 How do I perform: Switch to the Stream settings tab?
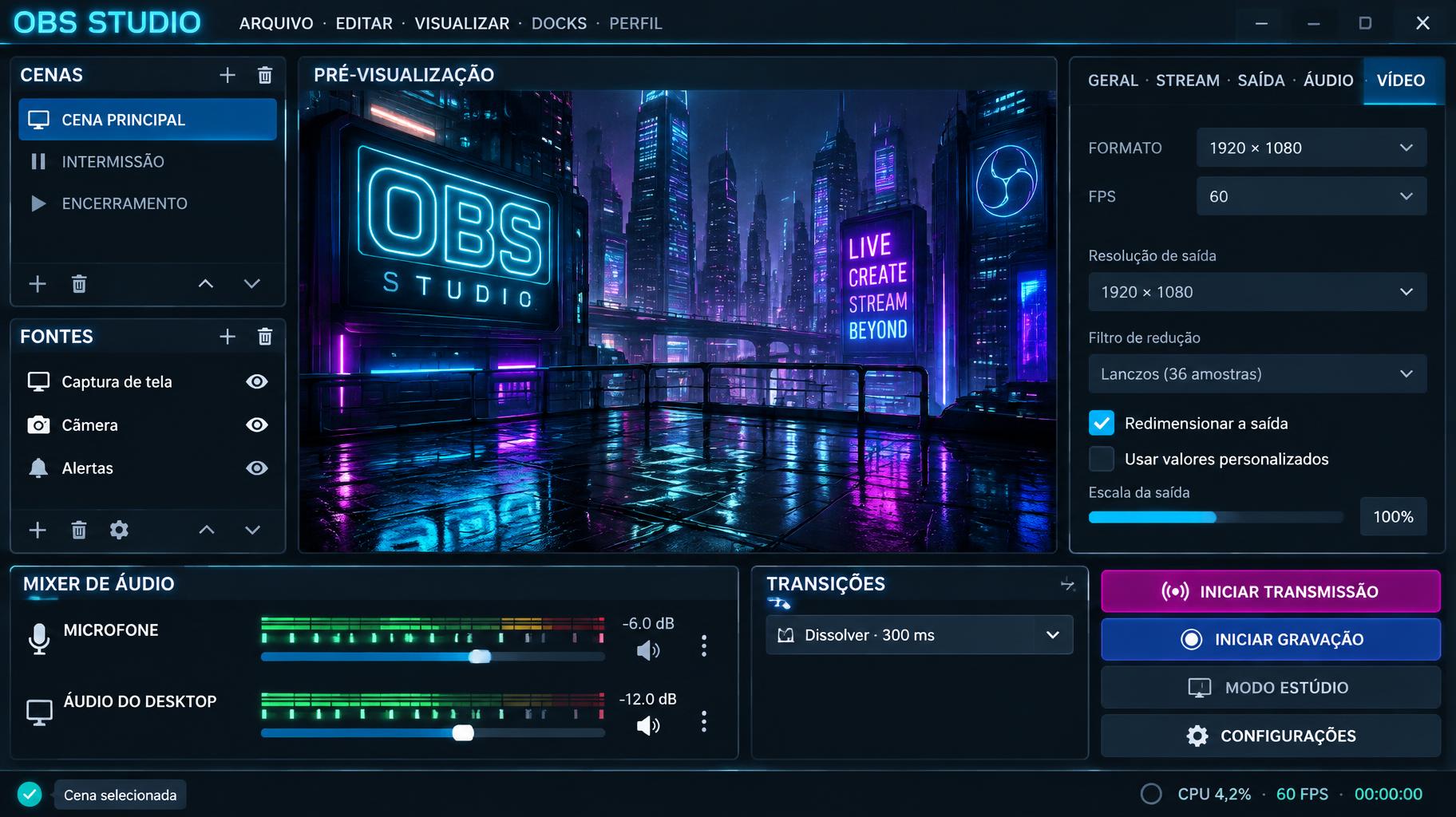(1188, 81)
